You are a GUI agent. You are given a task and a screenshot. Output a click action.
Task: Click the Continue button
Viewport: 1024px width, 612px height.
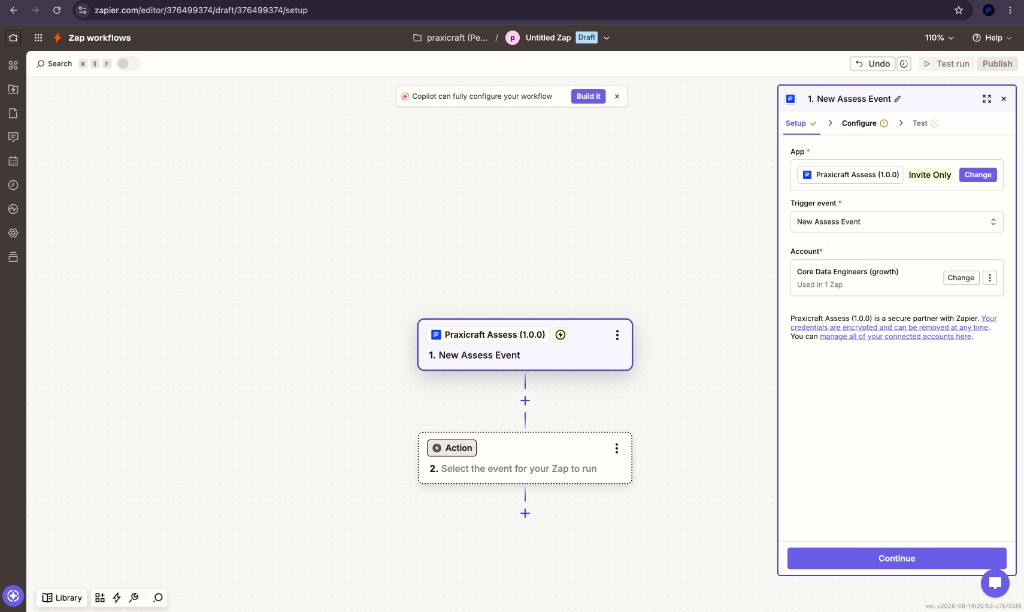coord(896,558)
